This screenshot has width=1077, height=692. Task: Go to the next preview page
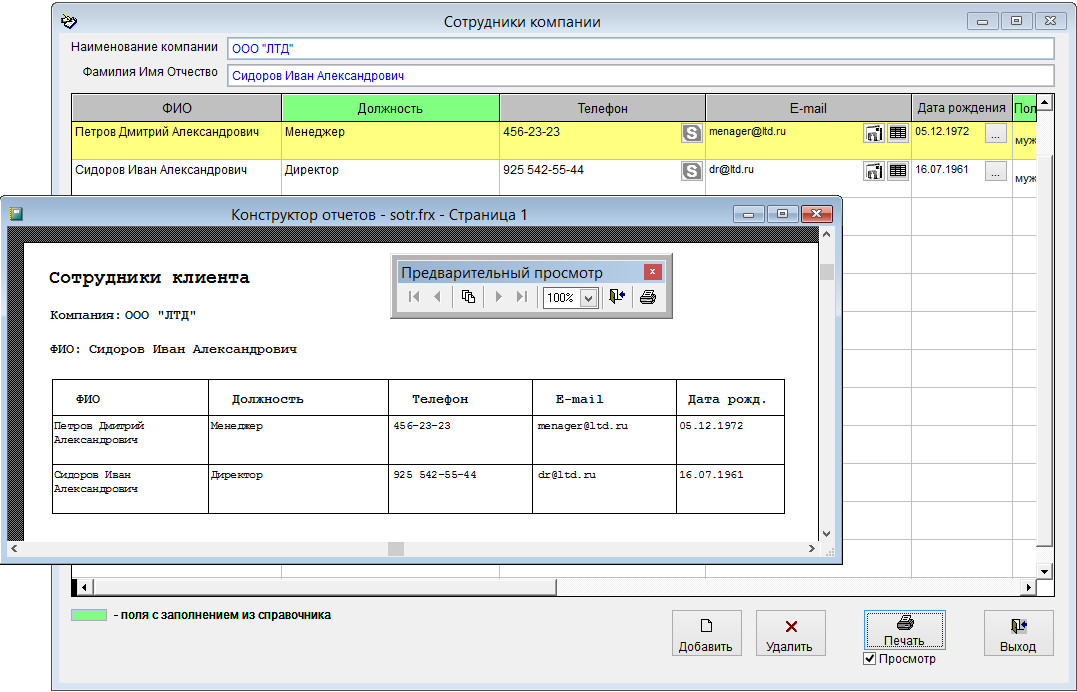coord(498,297)
